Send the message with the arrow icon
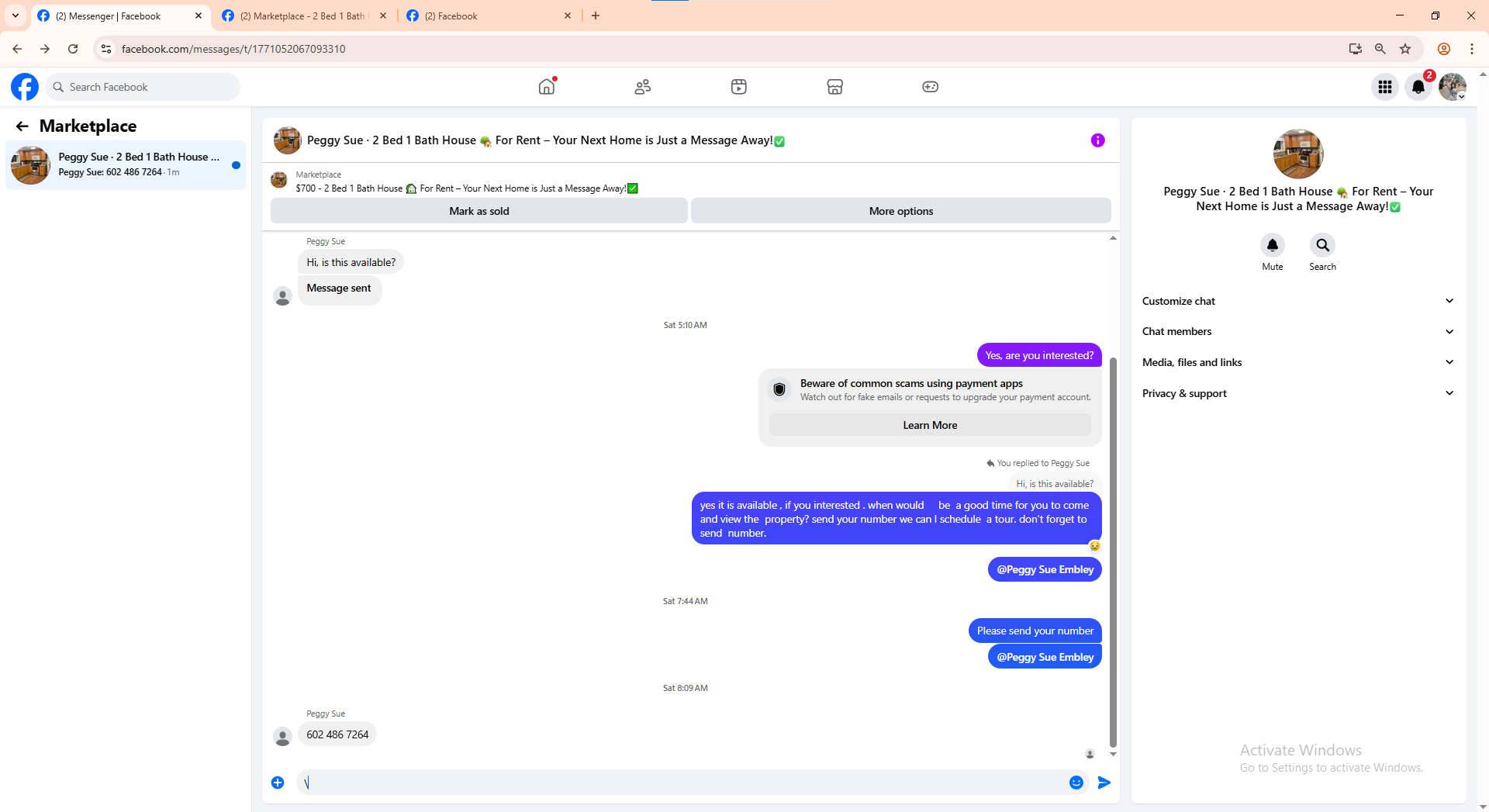The width and height of the screenshot is (1489, 812). [x=1104, y=783]
